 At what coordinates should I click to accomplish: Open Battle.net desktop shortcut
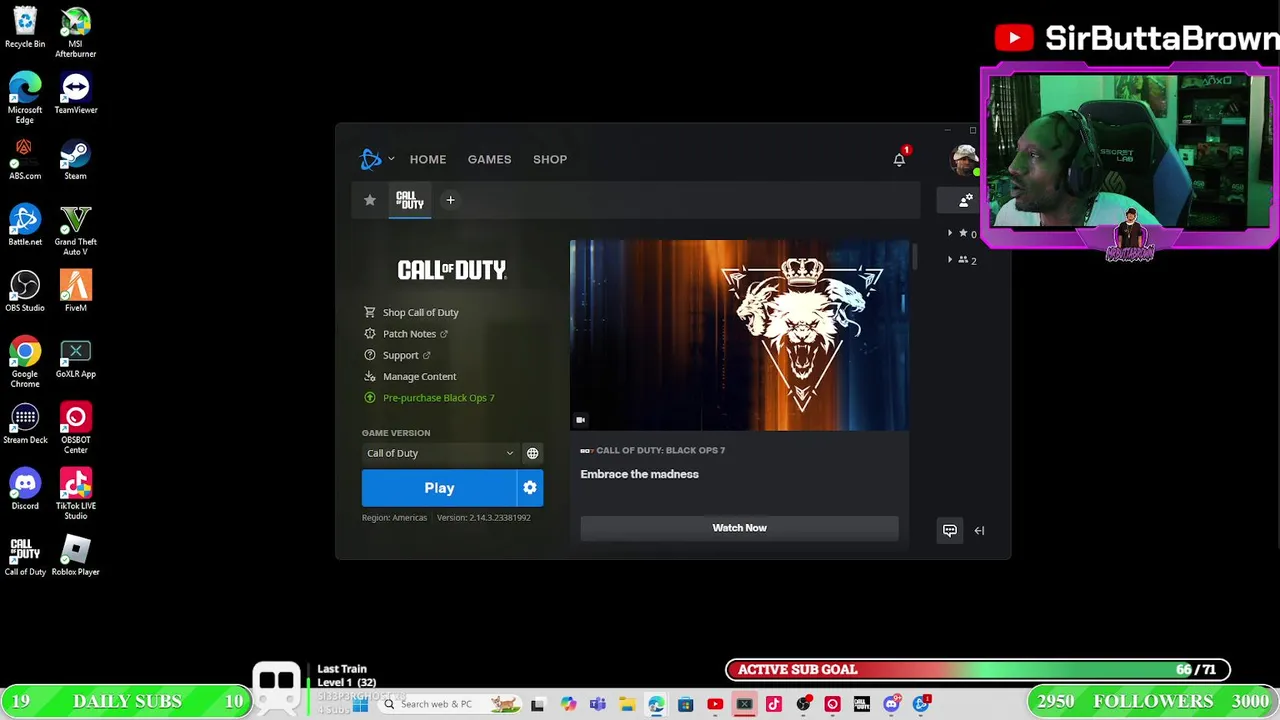(x=25, y=225)
